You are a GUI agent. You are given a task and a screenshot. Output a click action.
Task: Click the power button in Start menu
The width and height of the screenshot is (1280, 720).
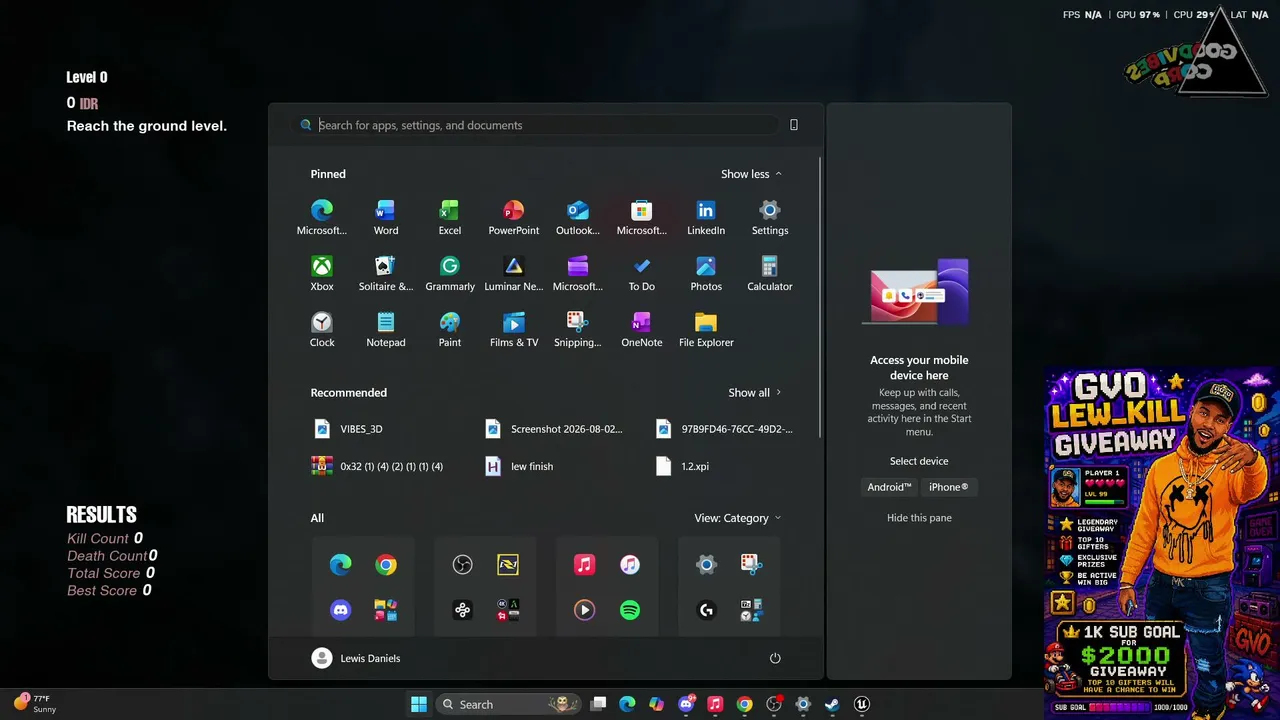coord(775,658)
